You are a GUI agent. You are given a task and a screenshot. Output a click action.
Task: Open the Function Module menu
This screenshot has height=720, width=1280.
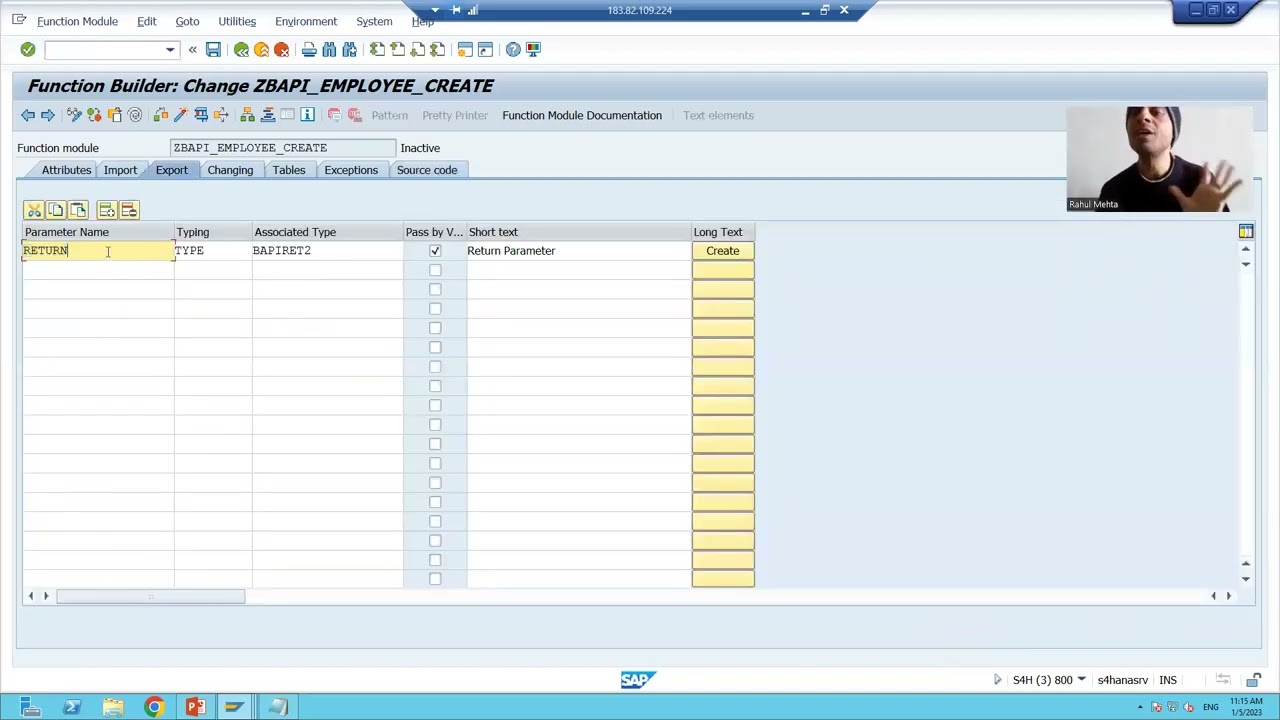point(77,21)
